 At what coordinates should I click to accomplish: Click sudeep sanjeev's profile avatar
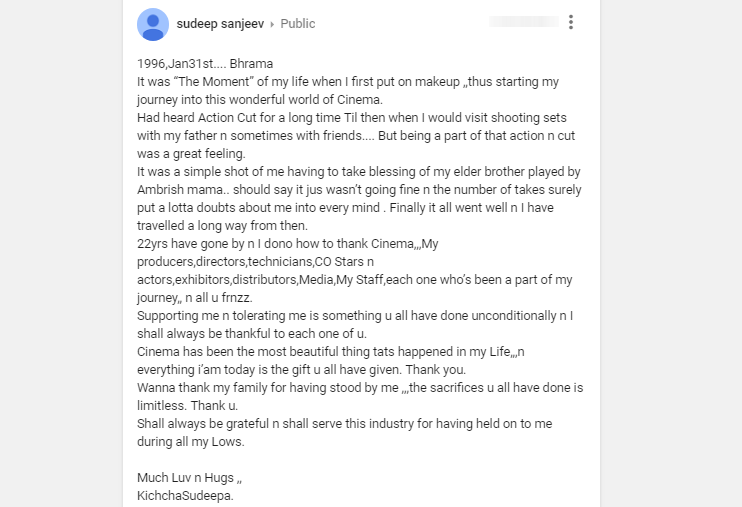point(153,25)
